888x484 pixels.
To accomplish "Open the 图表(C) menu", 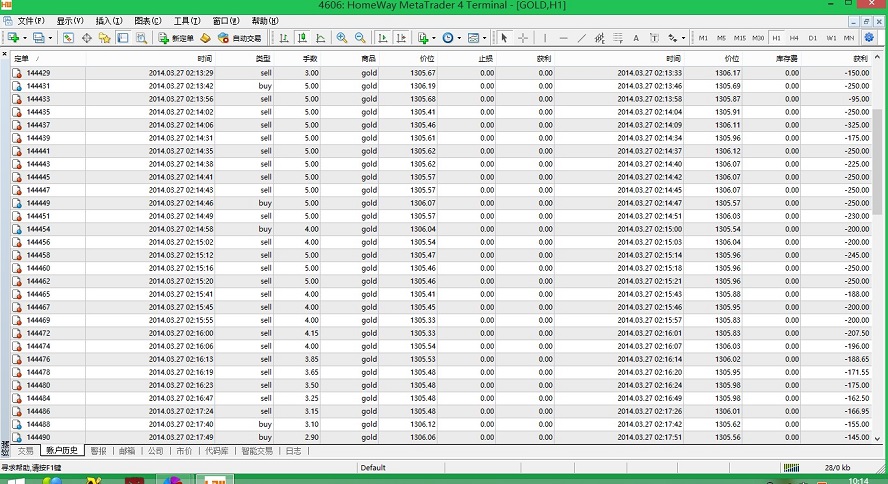I will point(148,21).
